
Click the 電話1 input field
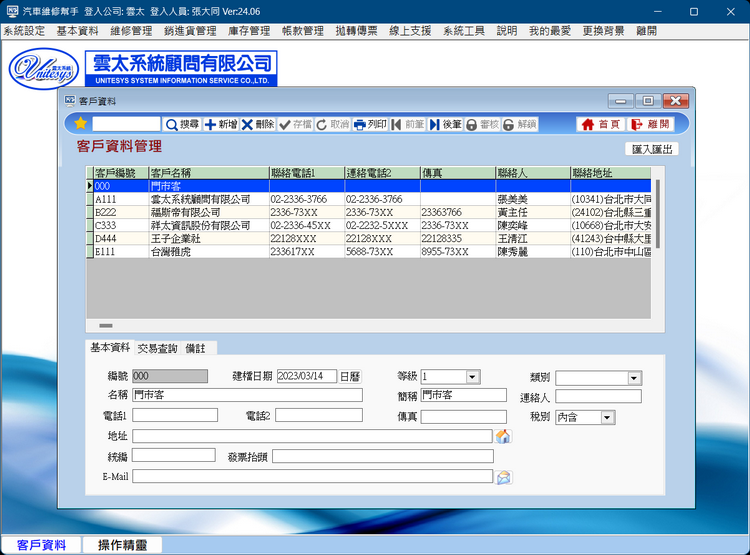pyautogui.click(x=175, y=415)
